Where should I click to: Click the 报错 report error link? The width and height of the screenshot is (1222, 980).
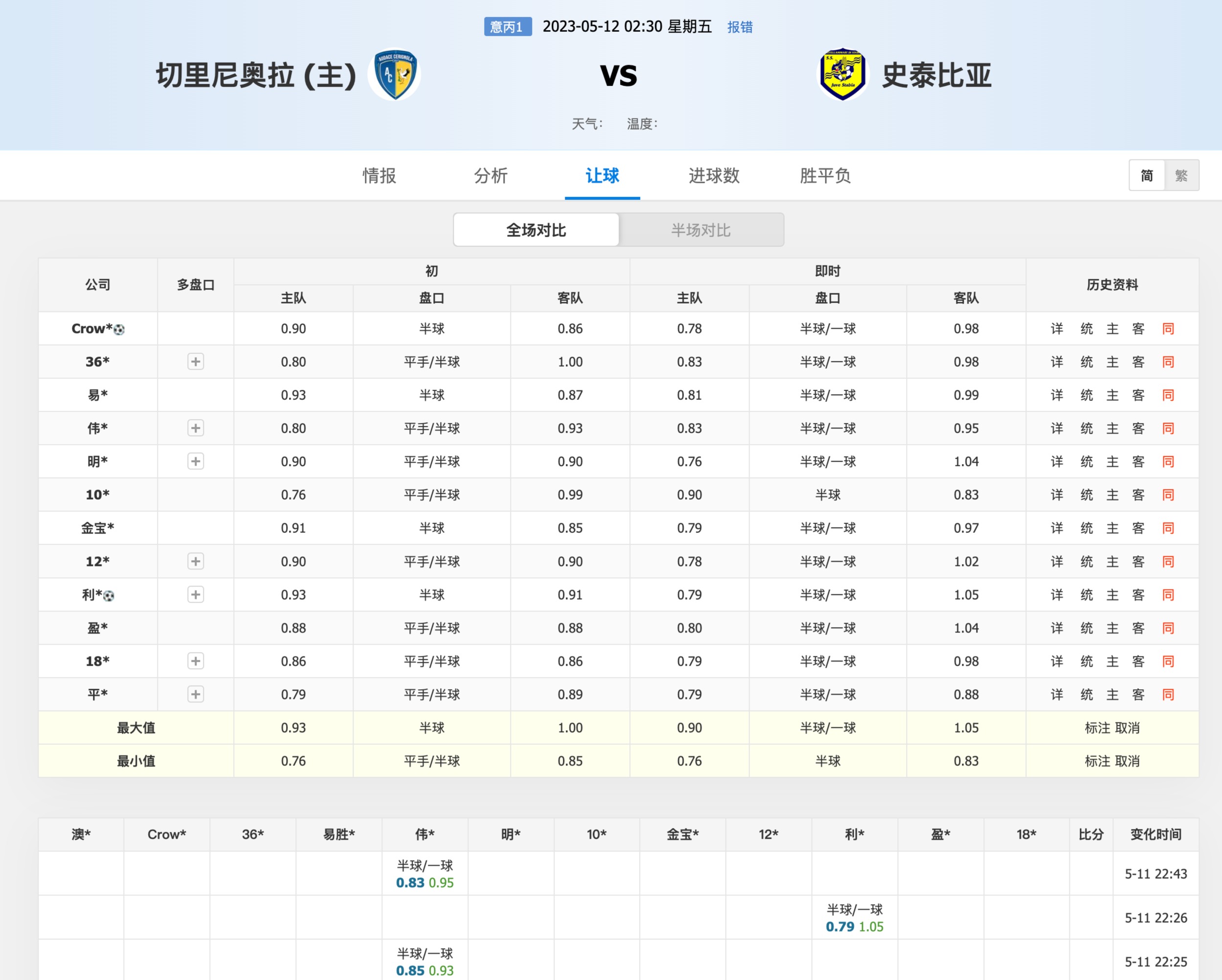click(740, 26)
